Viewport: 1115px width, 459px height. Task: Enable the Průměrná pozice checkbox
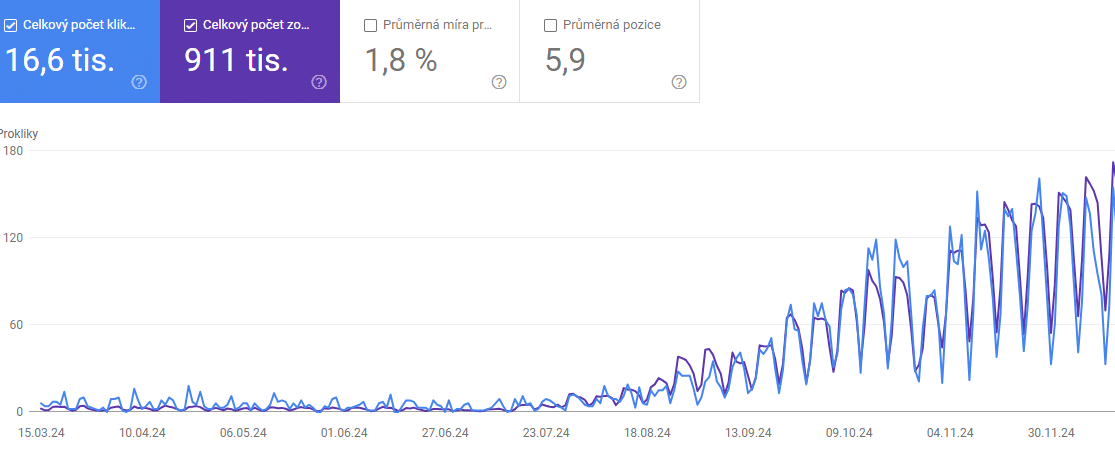click(x=550, y=26)
